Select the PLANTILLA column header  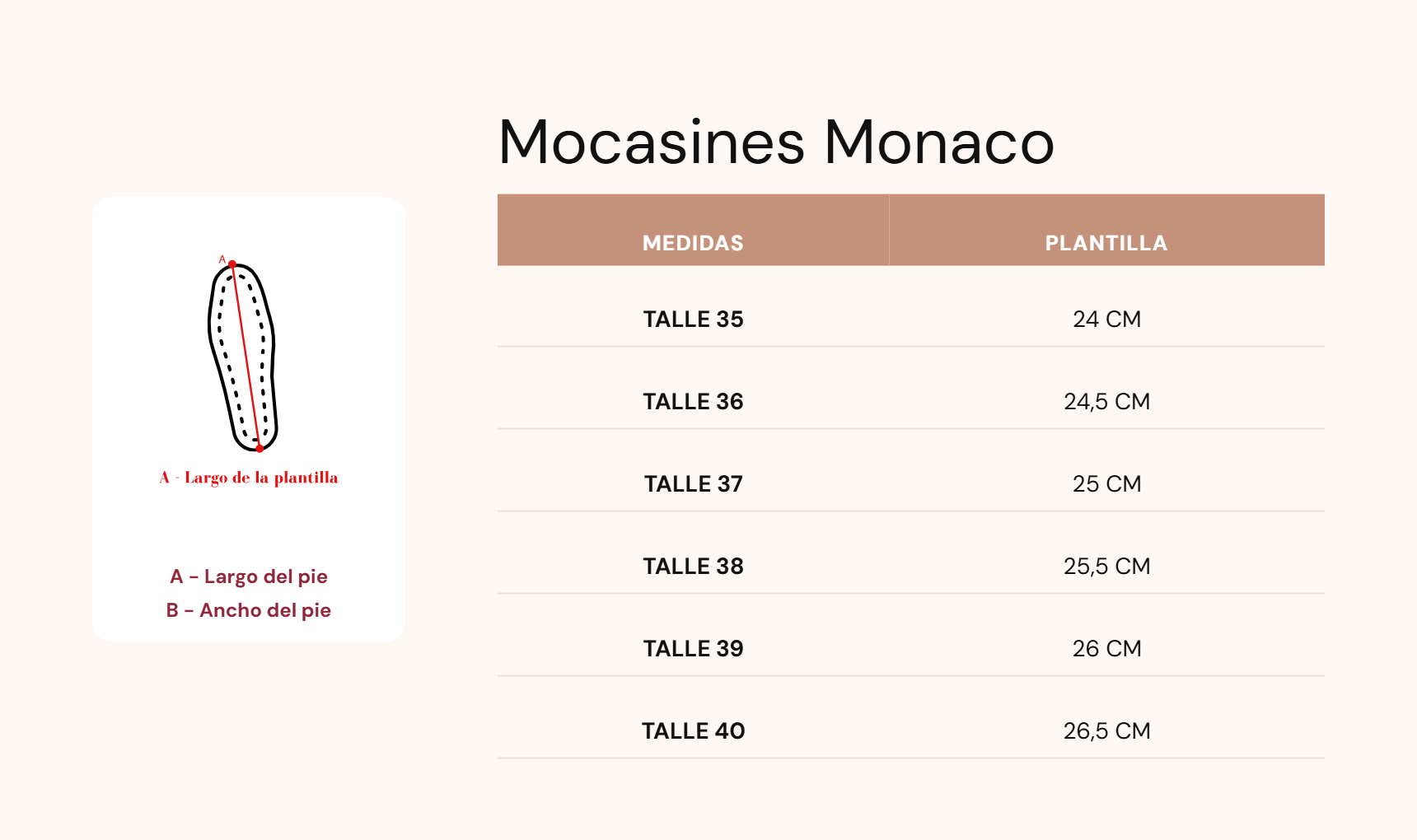1106,243
